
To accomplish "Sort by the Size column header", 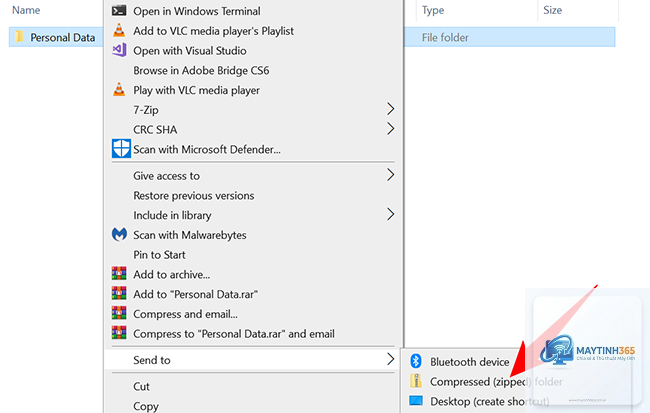I will click(553, 10).
